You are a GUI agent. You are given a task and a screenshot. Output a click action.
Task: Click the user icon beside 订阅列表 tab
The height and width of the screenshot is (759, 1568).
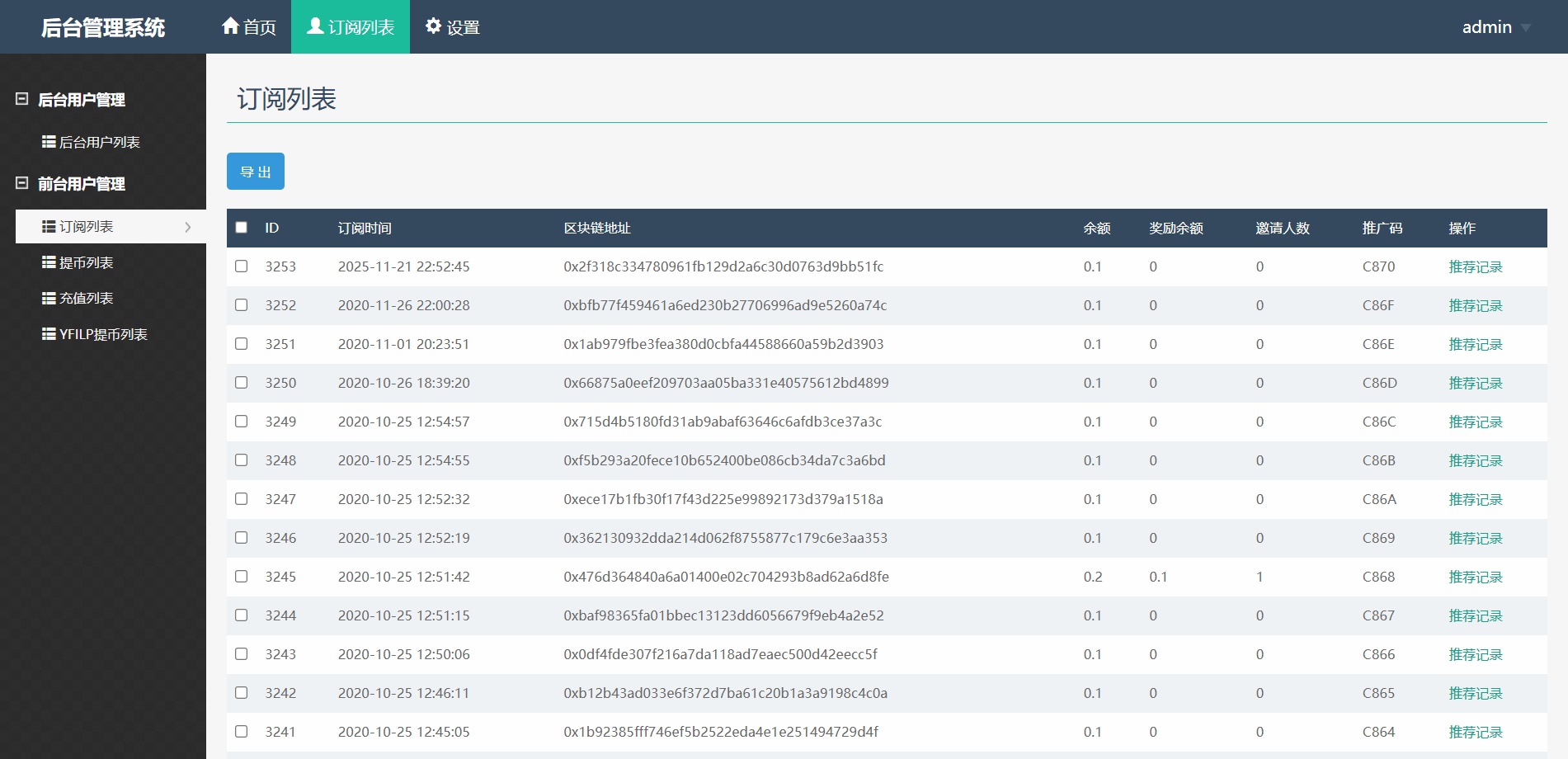click(x=315, y=26)
